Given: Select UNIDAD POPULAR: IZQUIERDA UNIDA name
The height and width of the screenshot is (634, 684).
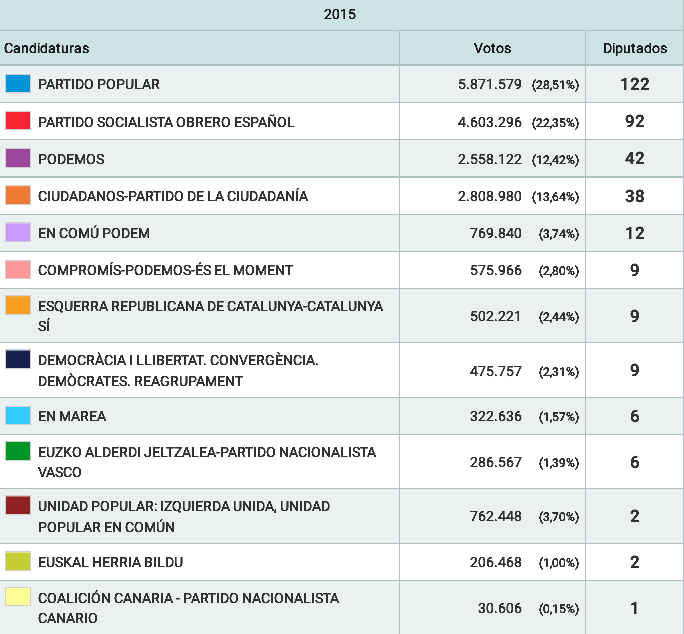Looking at the screenshot, I should click(x=184, y=516).
